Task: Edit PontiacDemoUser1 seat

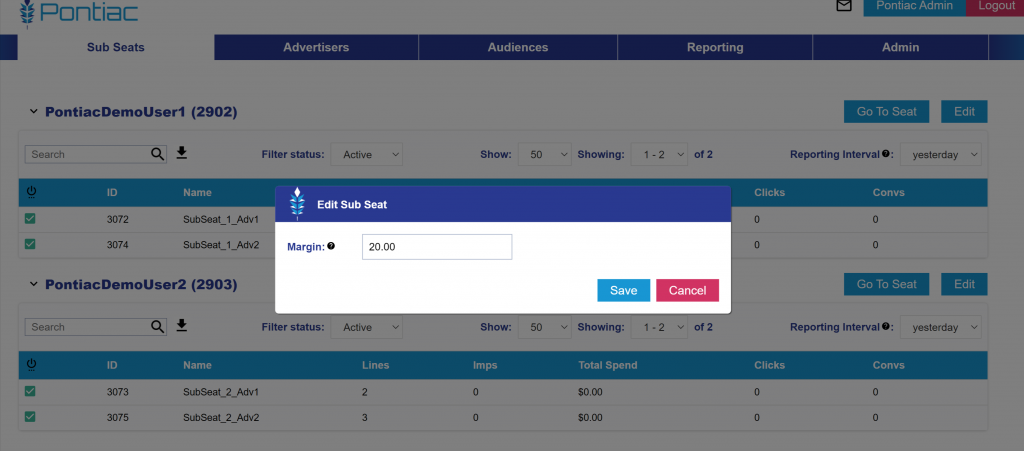Action: pos(964,112)
